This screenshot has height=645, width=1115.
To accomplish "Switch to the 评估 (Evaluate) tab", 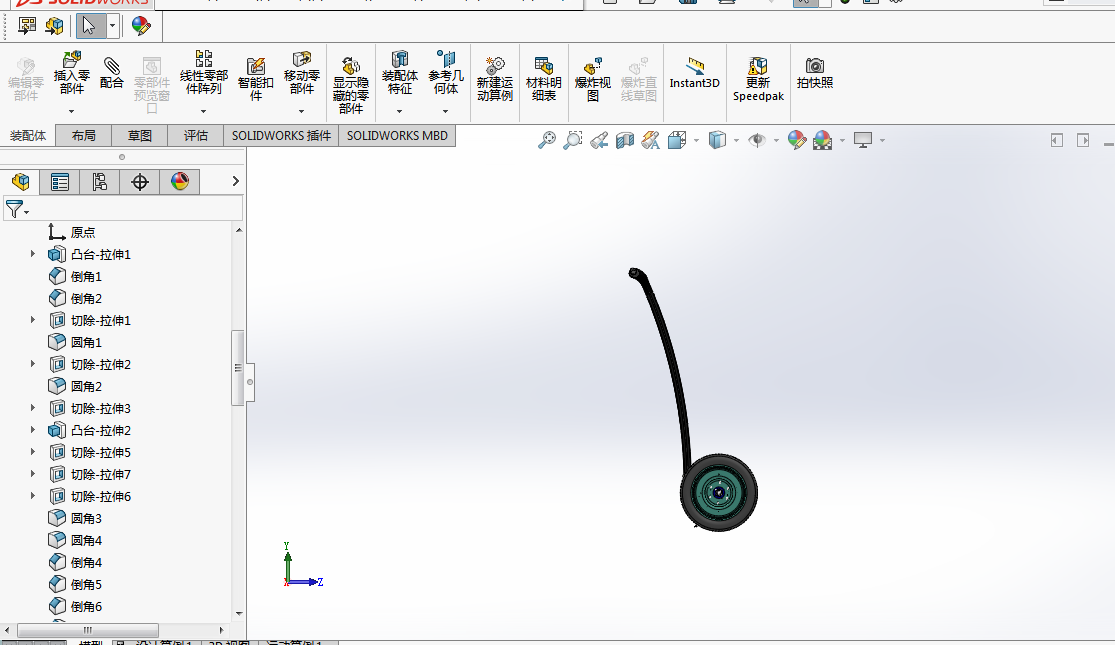I will pos(196,135).
